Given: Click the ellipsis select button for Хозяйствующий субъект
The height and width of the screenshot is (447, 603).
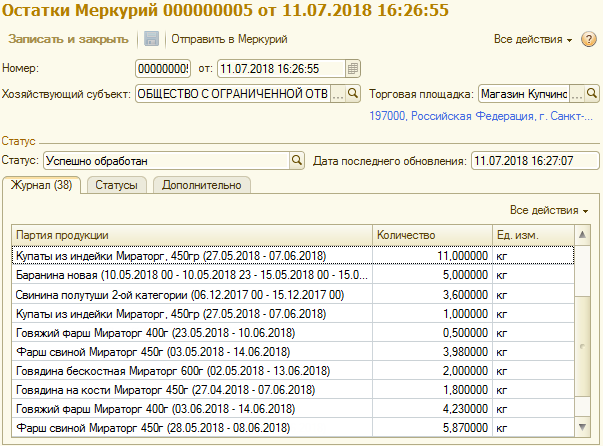Looking at the screenshot, I should pyautogui.click(x=338, y=93).
